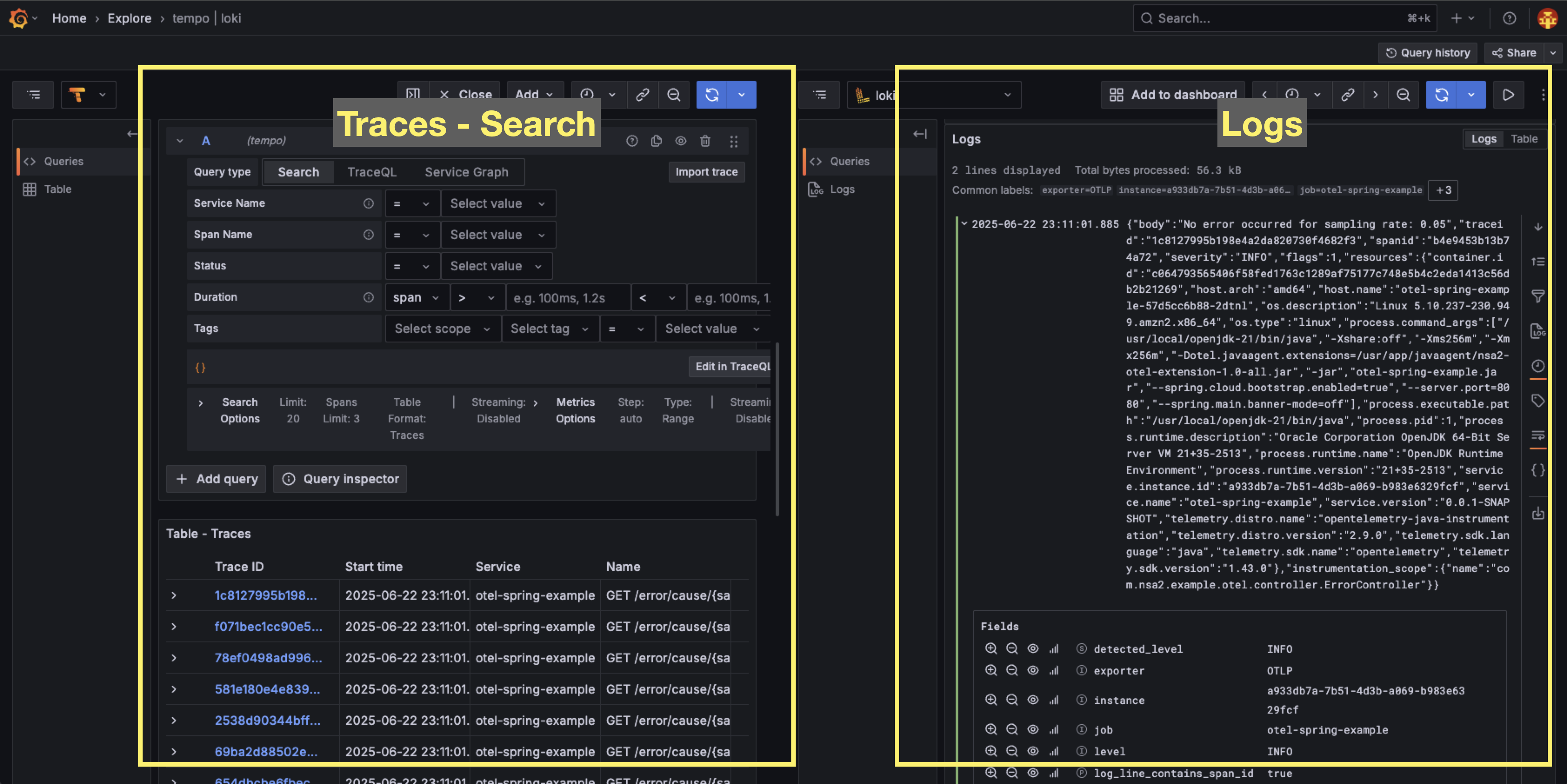Viewport: 1567px width, 784px height.
Task: Filter for value on detected_level field
Action: coord(990,648)
